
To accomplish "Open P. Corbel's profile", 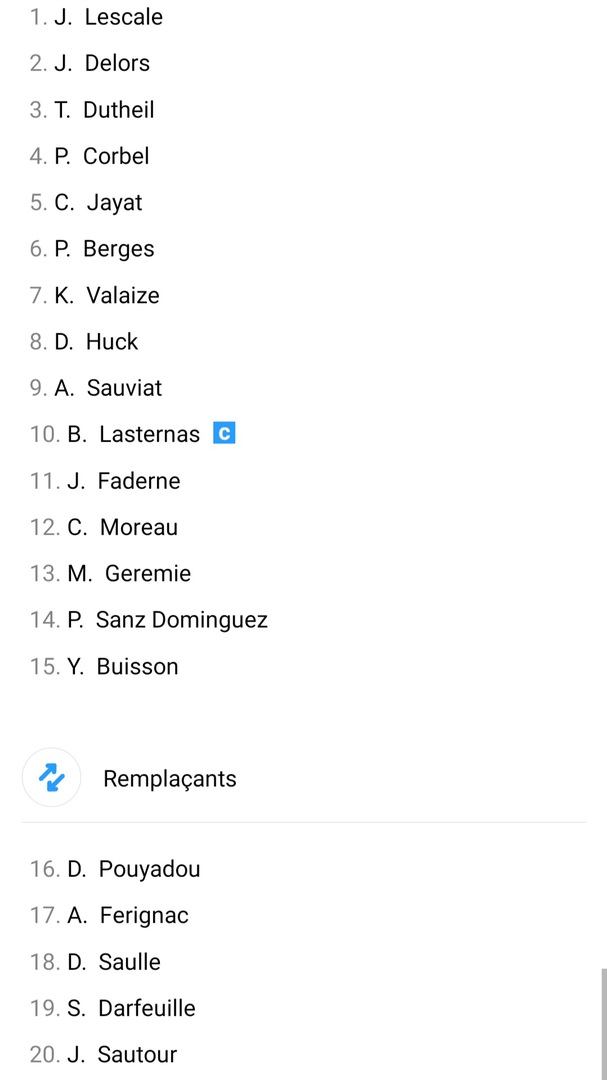I will pyautogui.click(x=102, y=156).
